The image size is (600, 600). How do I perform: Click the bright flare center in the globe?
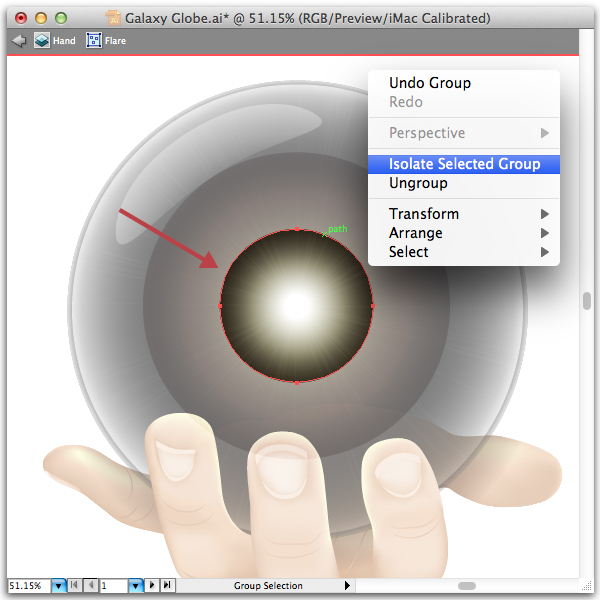[297, 306]
